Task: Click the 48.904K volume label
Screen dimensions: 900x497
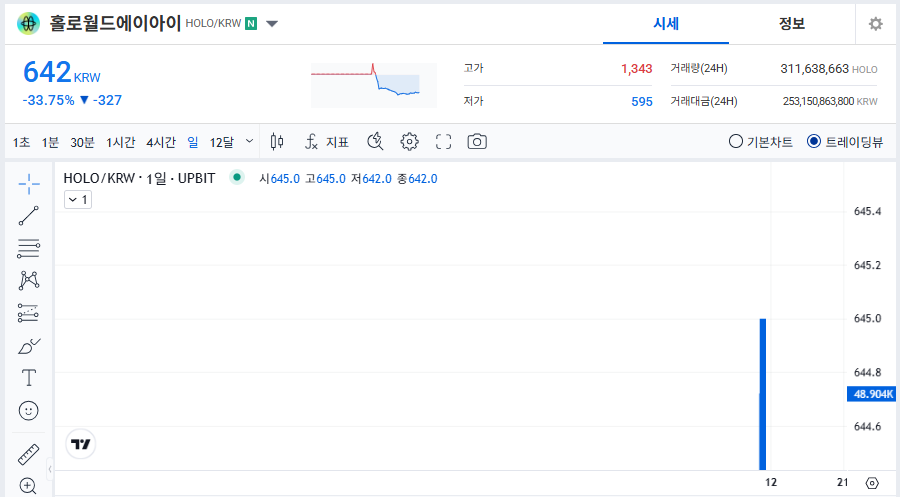Action: coord(872,394)
